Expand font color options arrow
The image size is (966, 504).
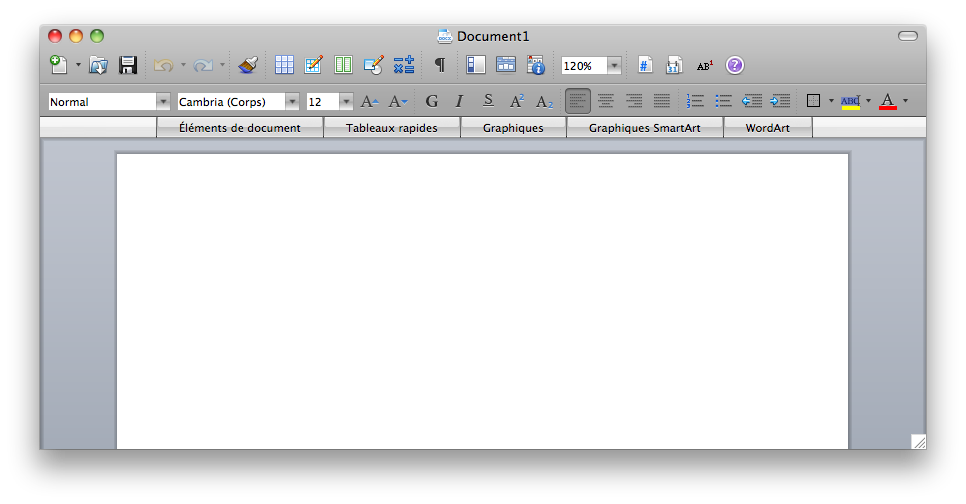click(905, 100)
